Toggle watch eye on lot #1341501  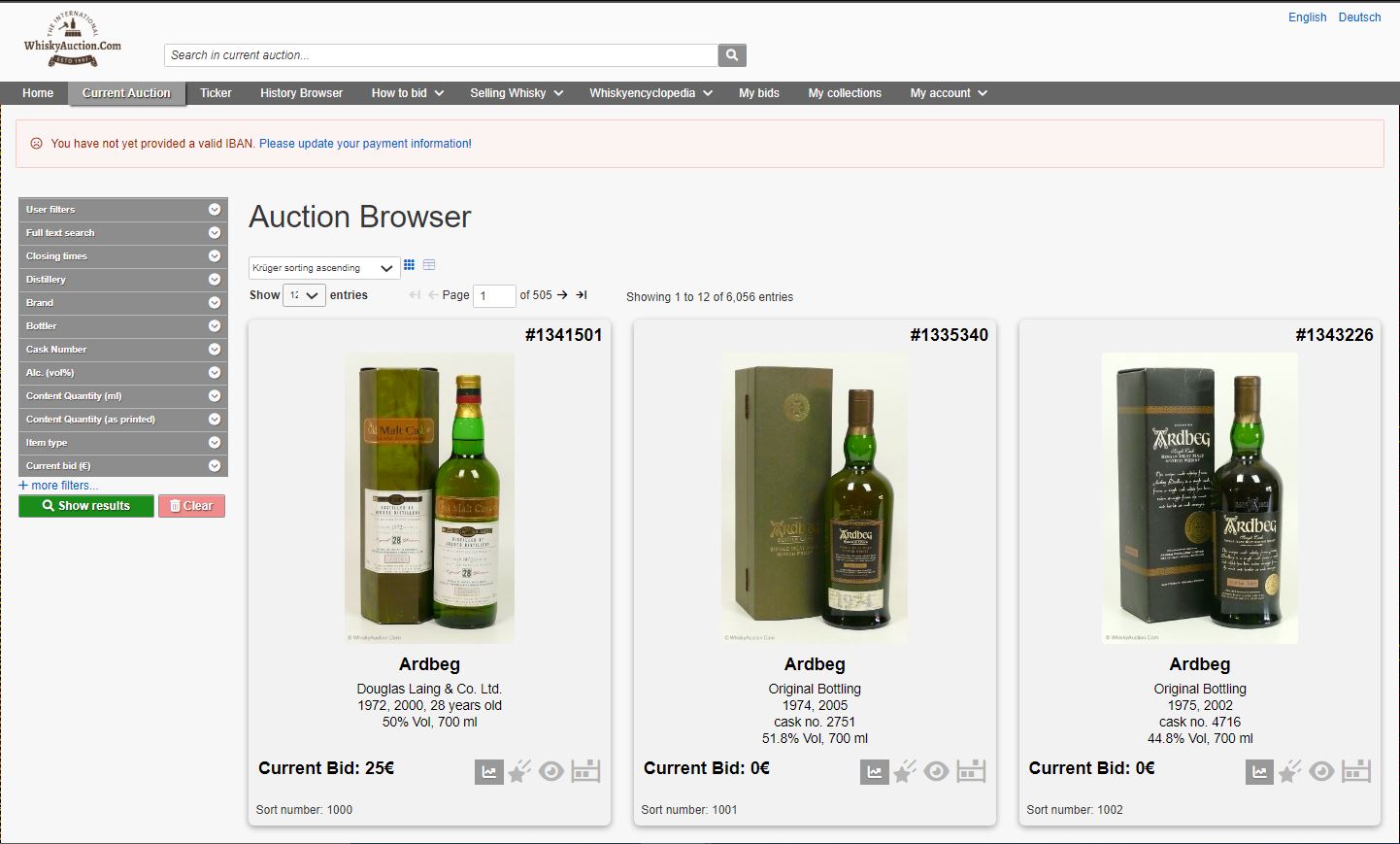tap(551, 772)
